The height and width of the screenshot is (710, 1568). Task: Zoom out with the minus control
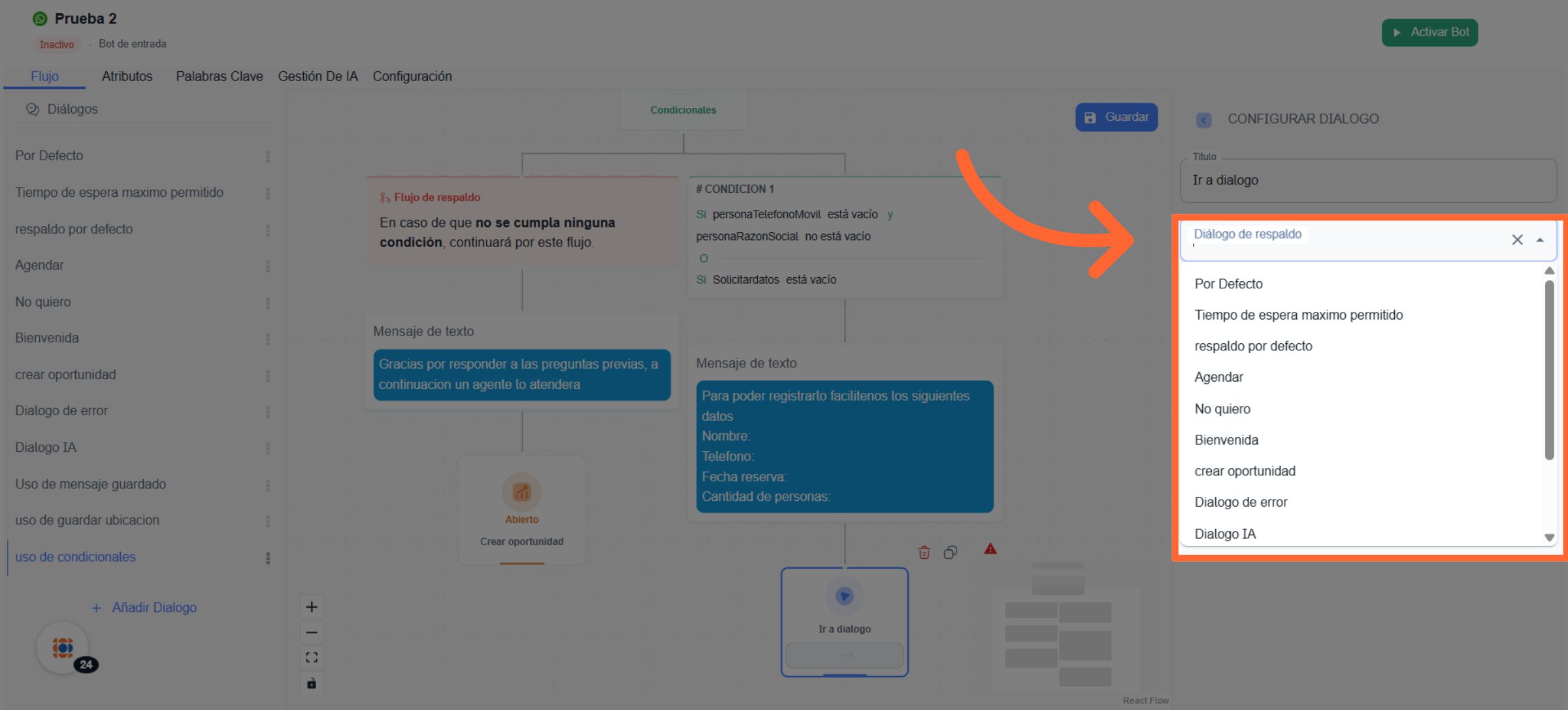(x=312, y=632)
